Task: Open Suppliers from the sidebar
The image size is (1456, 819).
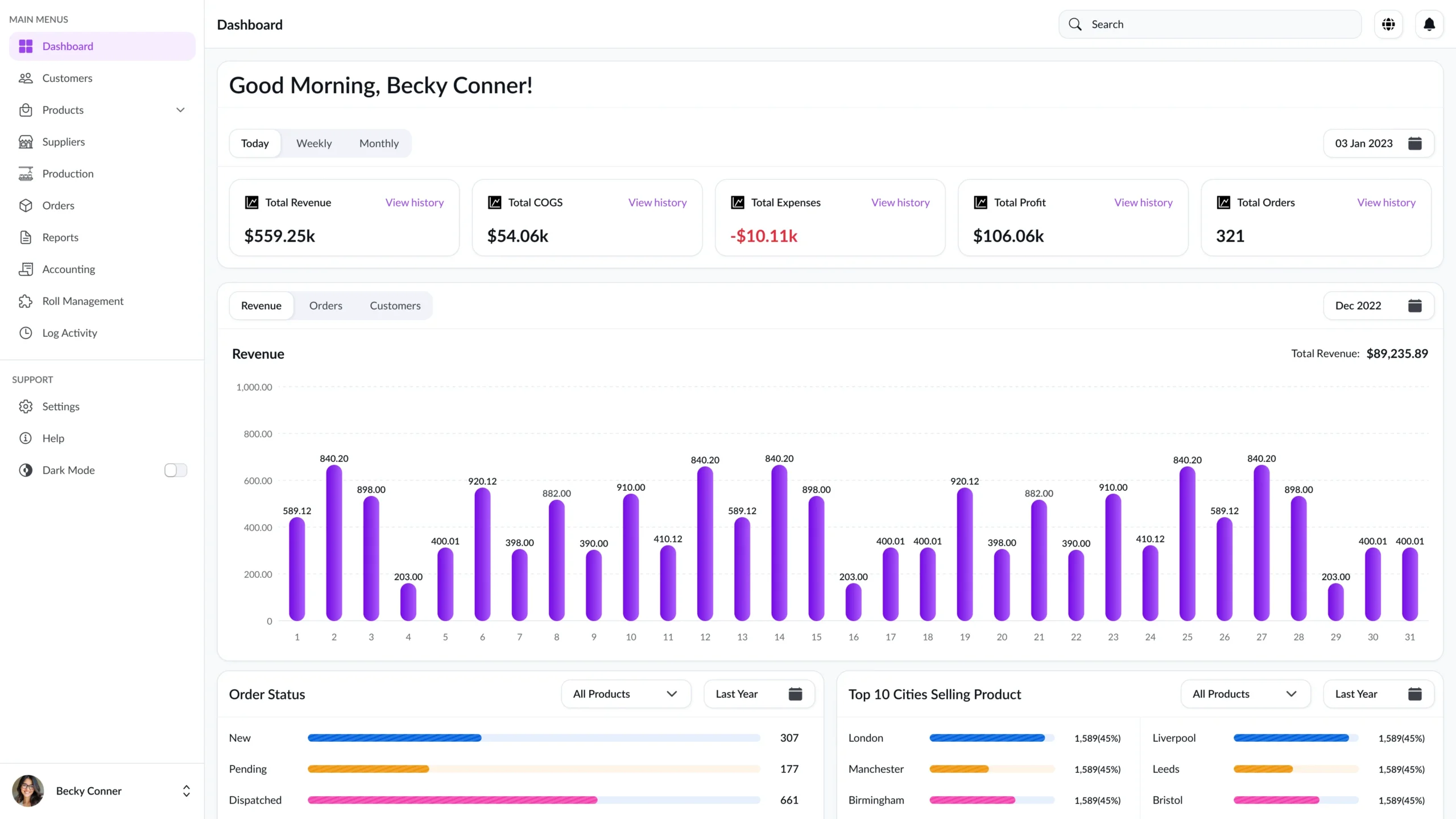Action: [x=63, y=142]
